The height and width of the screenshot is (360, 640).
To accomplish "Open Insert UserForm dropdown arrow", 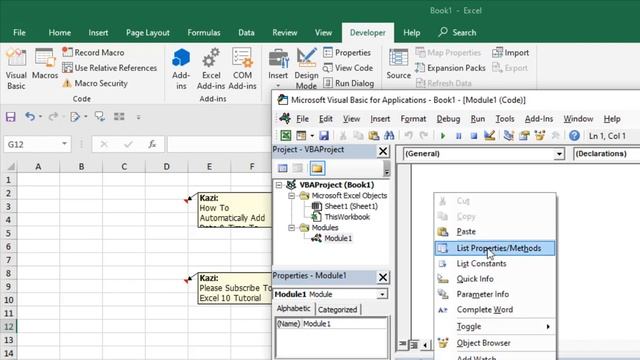I will click(x=312, y=136).
